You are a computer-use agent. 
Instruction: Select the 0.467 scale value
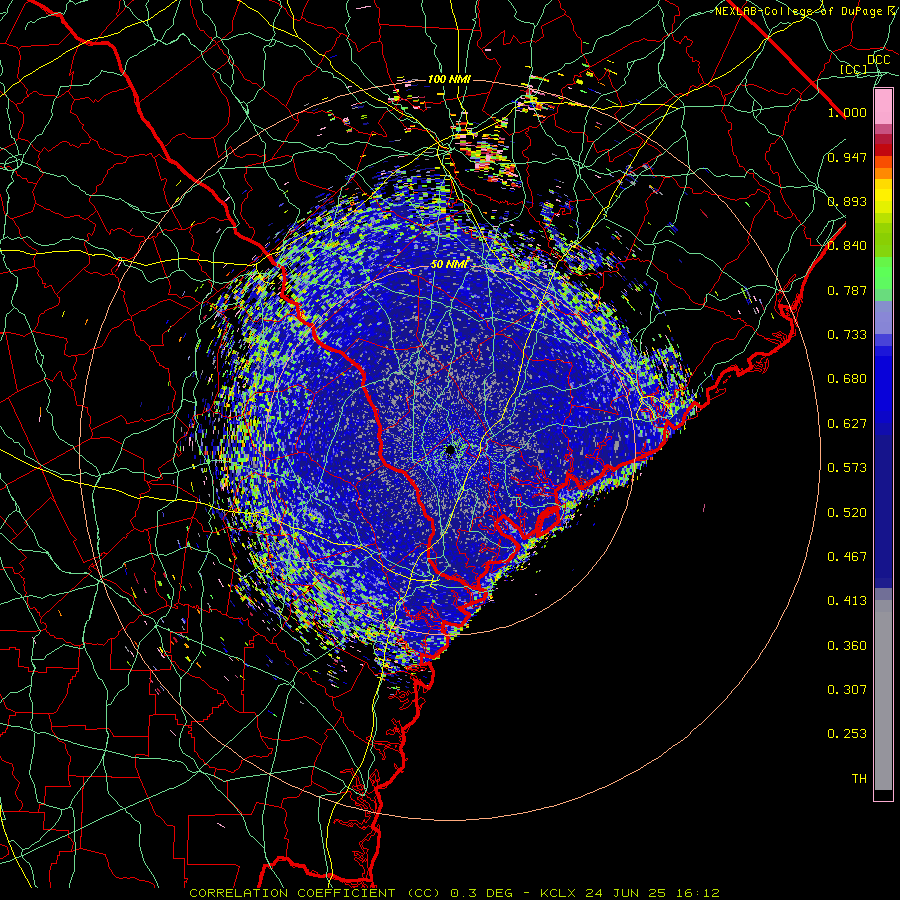click(x=847, y=557)
